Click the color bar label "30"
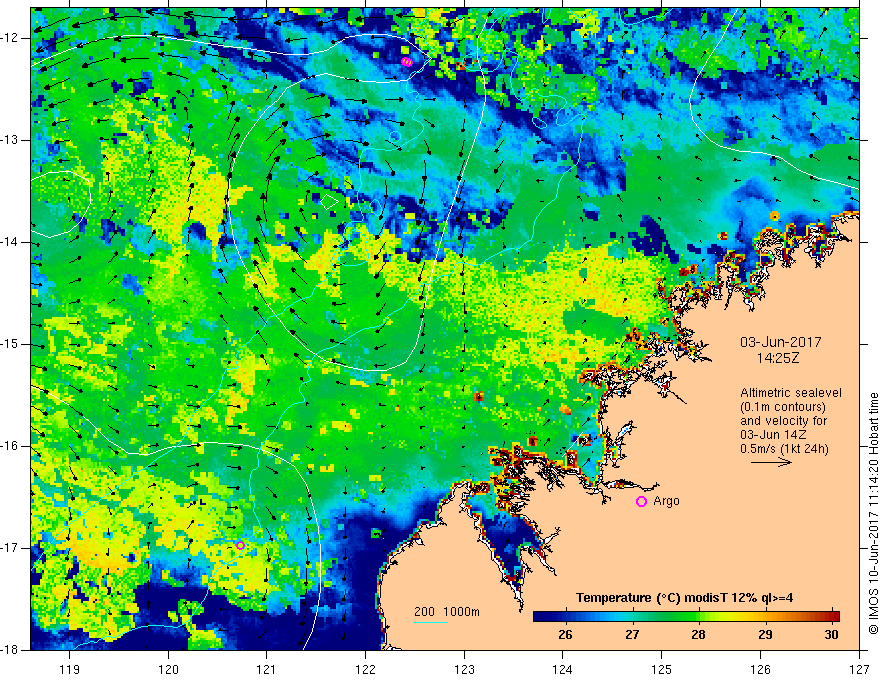880x680 pixels. [831, 635]
